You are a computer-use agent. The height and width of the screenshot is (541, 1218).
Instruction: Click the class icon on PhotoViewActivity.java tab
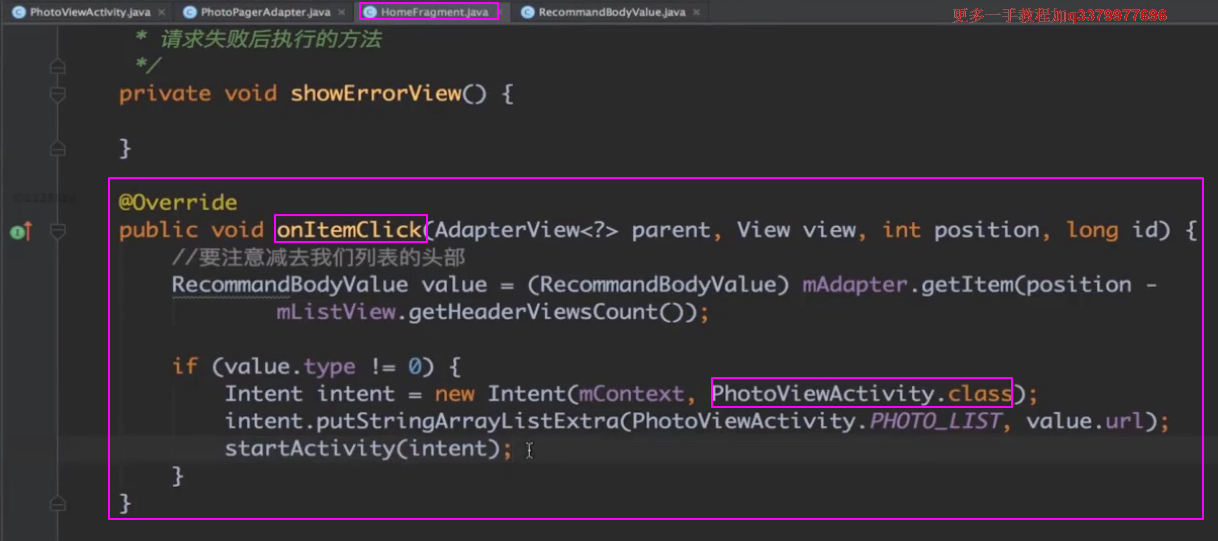point(19,12)
